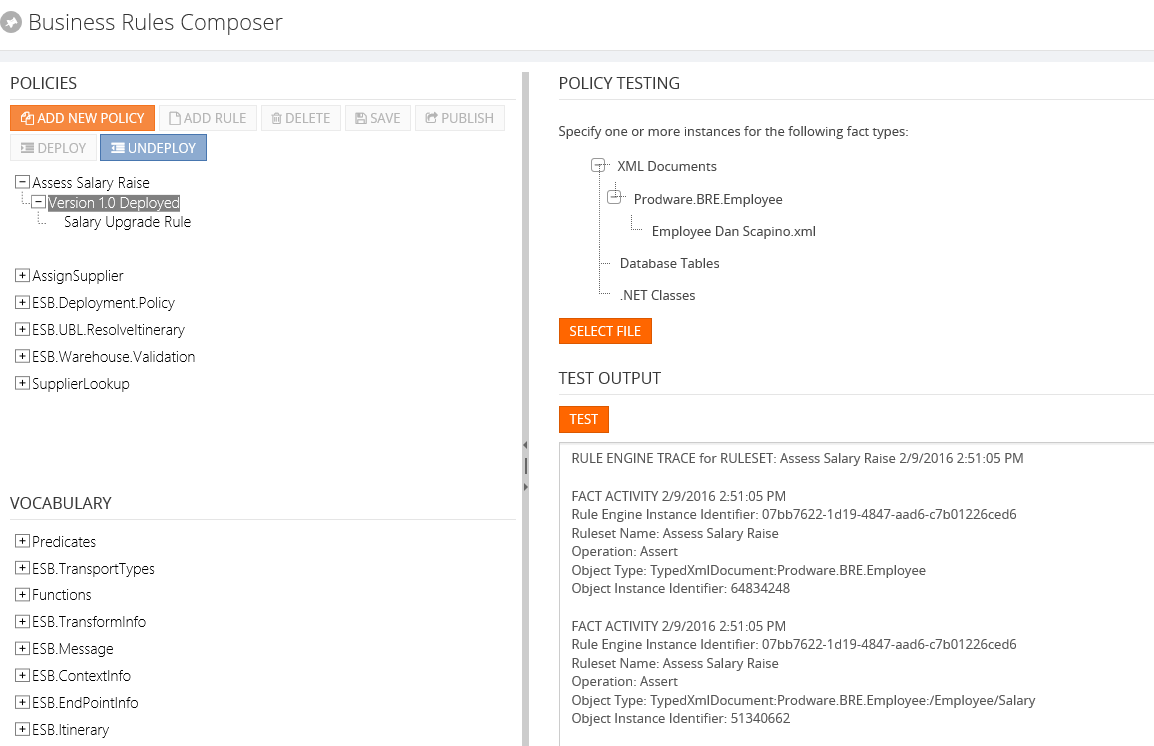Select the Salary Upgrade Rule
The height and width of the screenshot is (746, 1154).
(x=127, y=222)
